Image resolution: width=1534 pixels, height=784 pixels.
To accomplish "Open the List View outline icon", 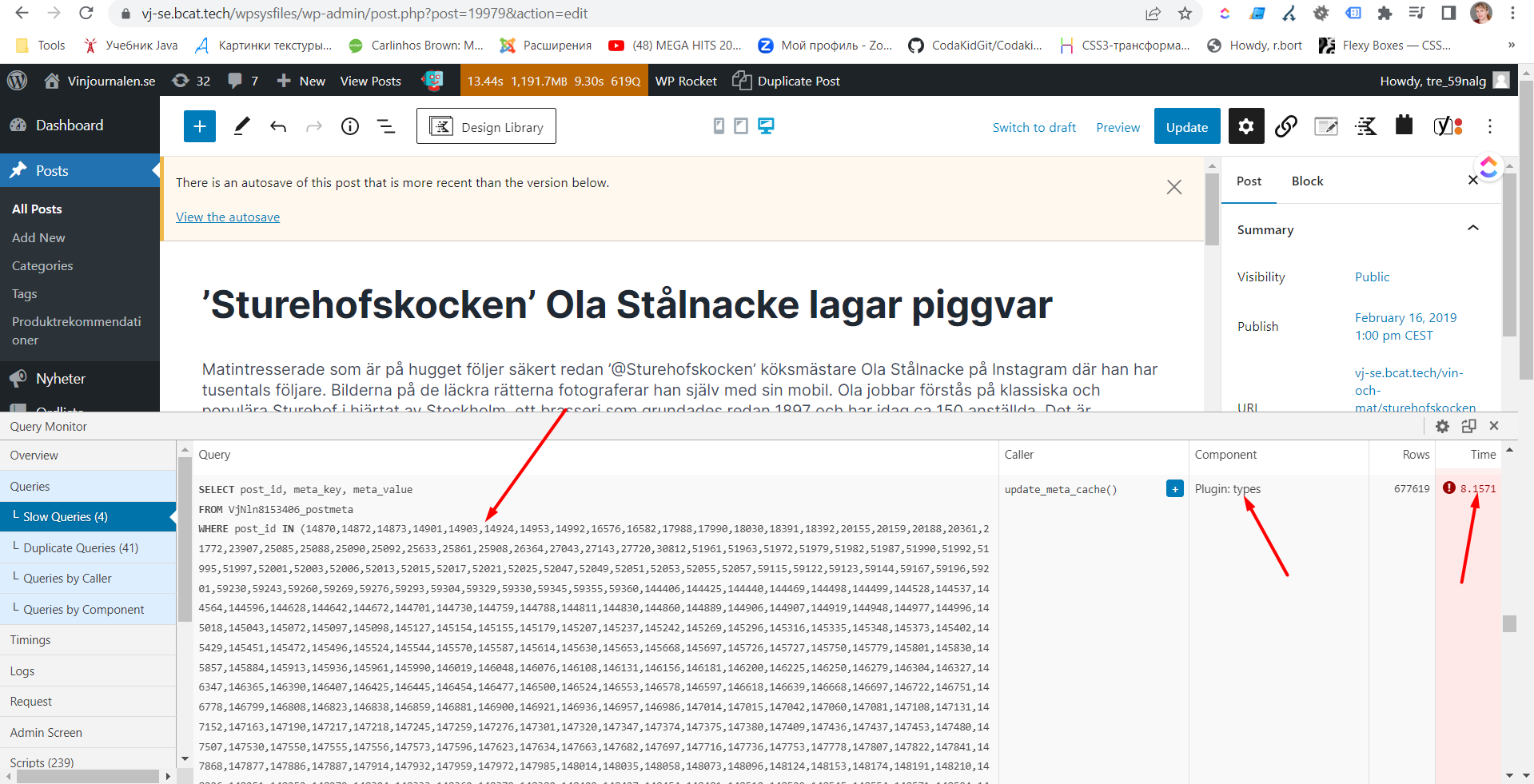I will (386, 126).
